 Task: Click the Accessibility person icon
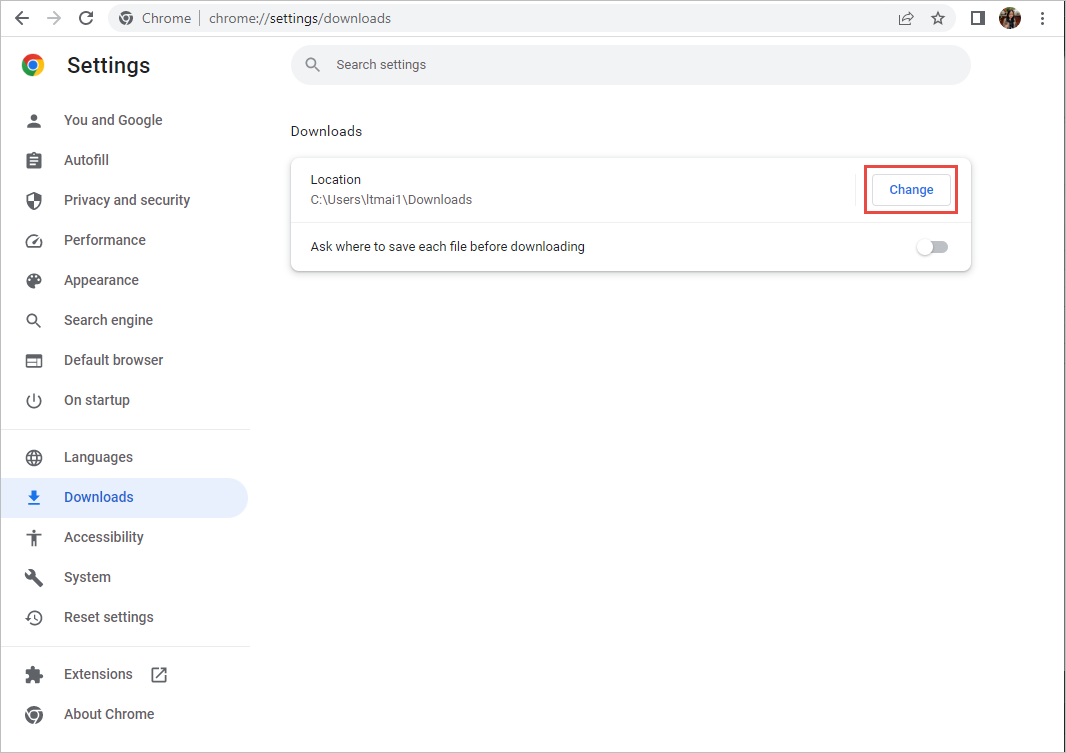tap(34, 537)
